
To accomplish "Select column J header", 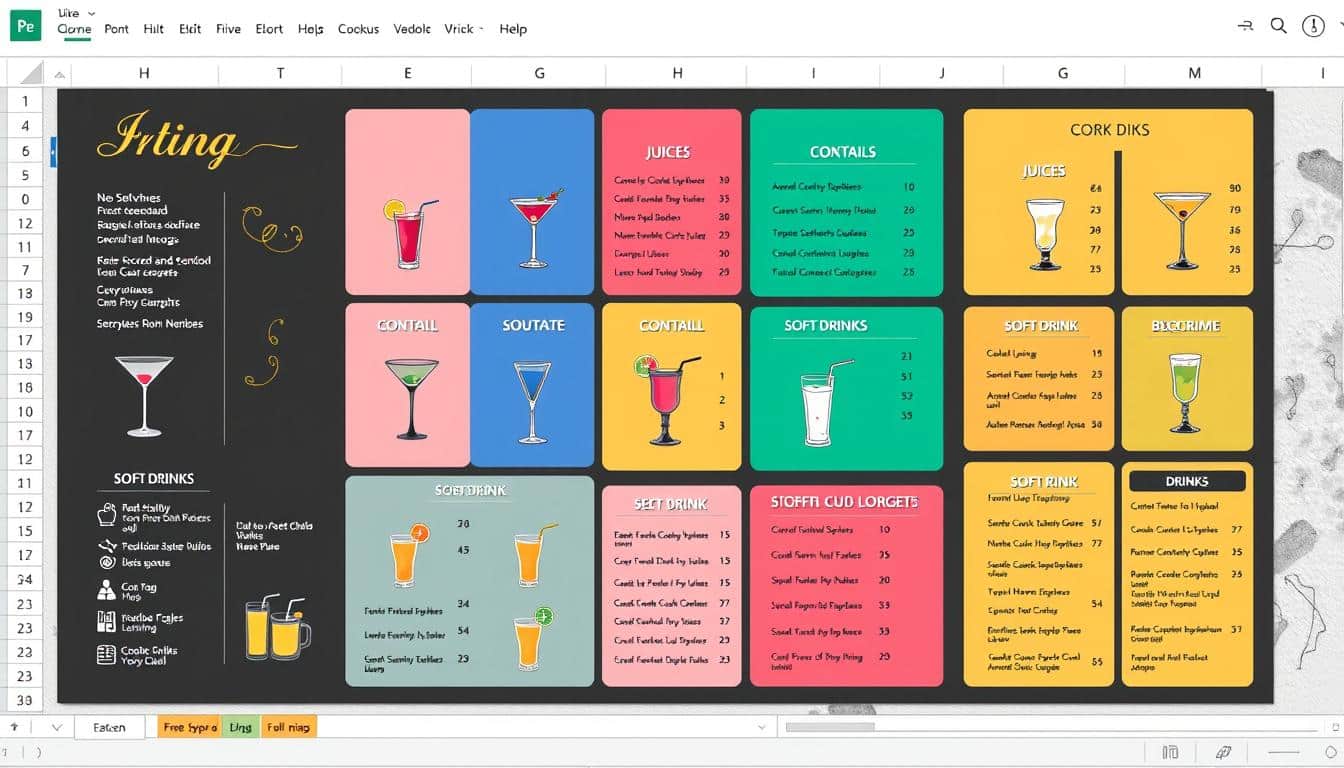I will 941,73.
